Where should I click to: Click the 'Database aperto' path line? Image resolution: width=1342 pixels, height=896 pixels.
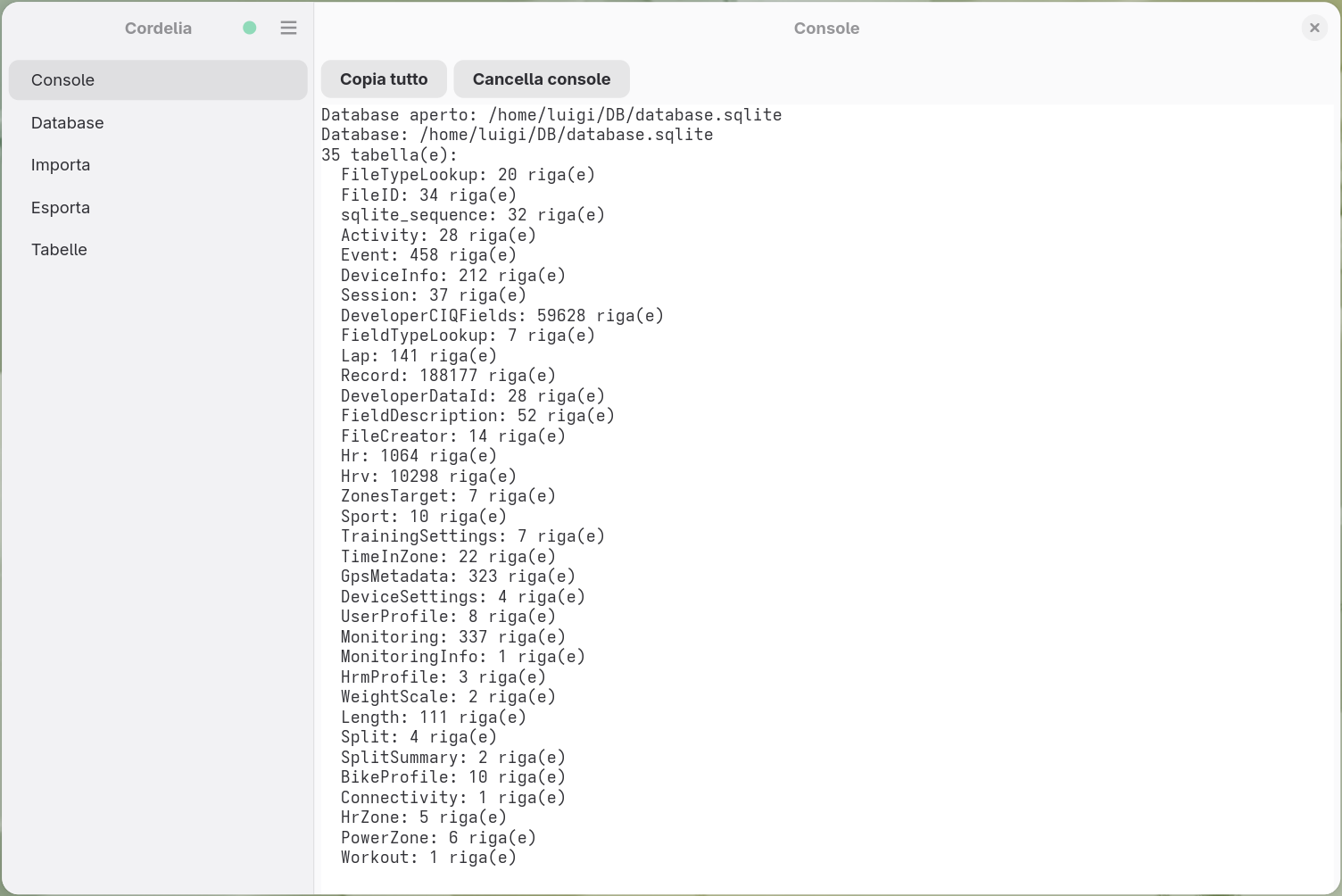tap(551, 115)
